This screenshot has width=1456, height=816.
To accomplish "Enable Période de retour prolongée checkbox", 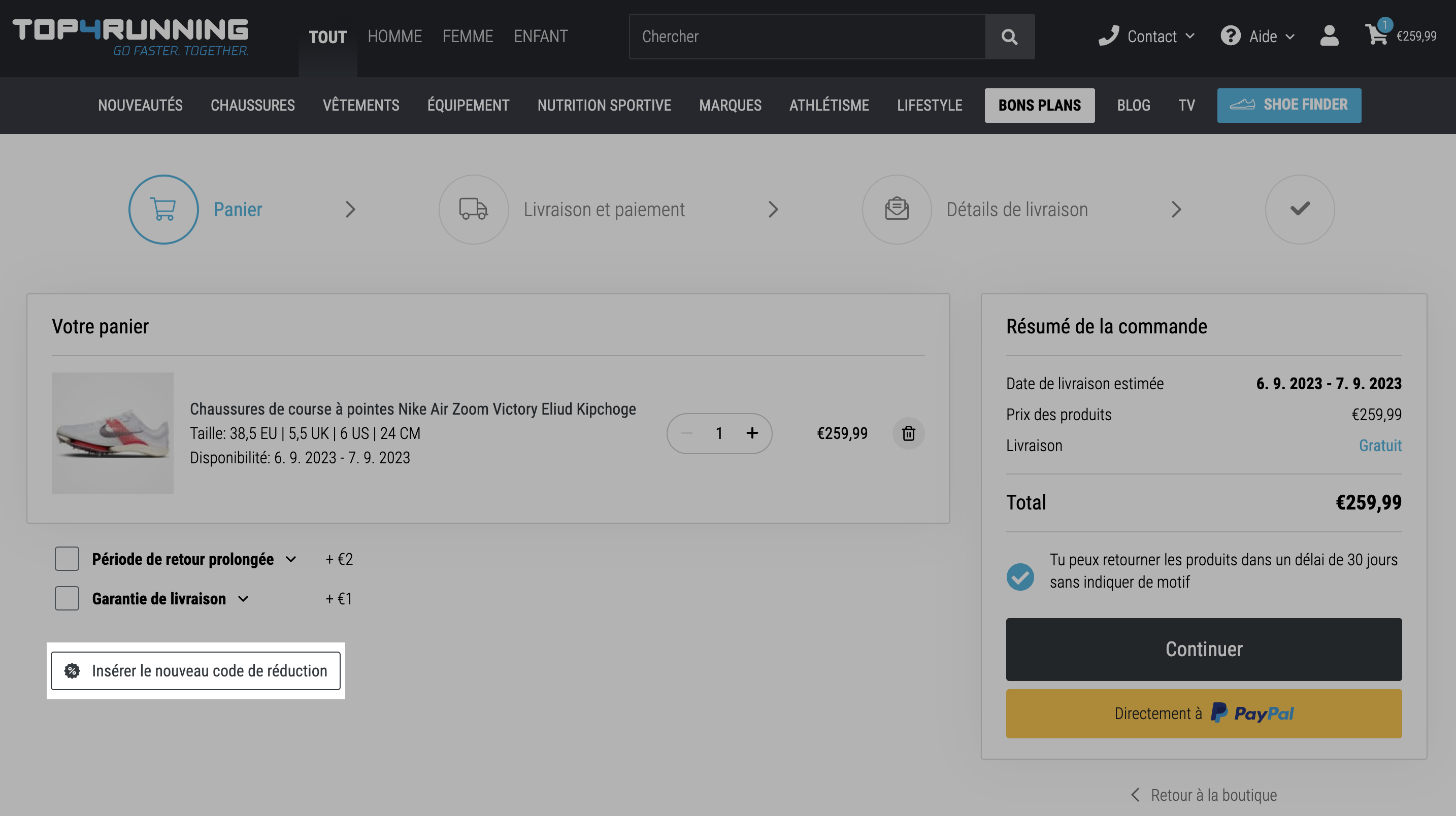I will [67, 559].
